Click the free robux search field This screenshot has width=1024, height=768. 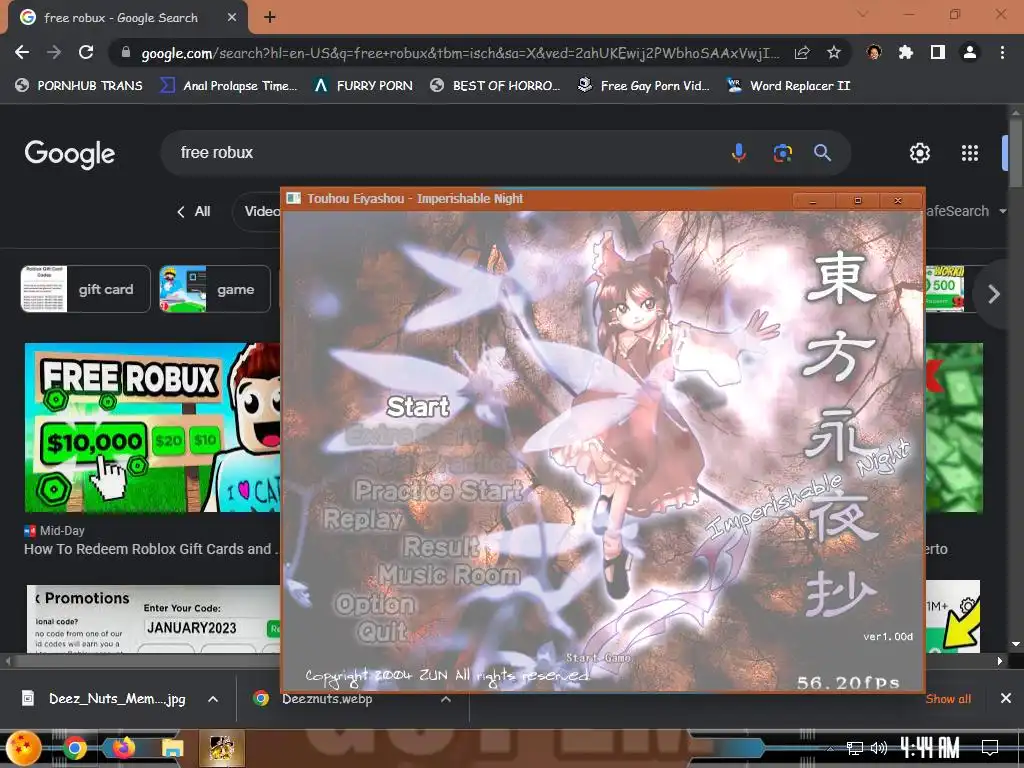pyautogui.click(x=444, y=153)
